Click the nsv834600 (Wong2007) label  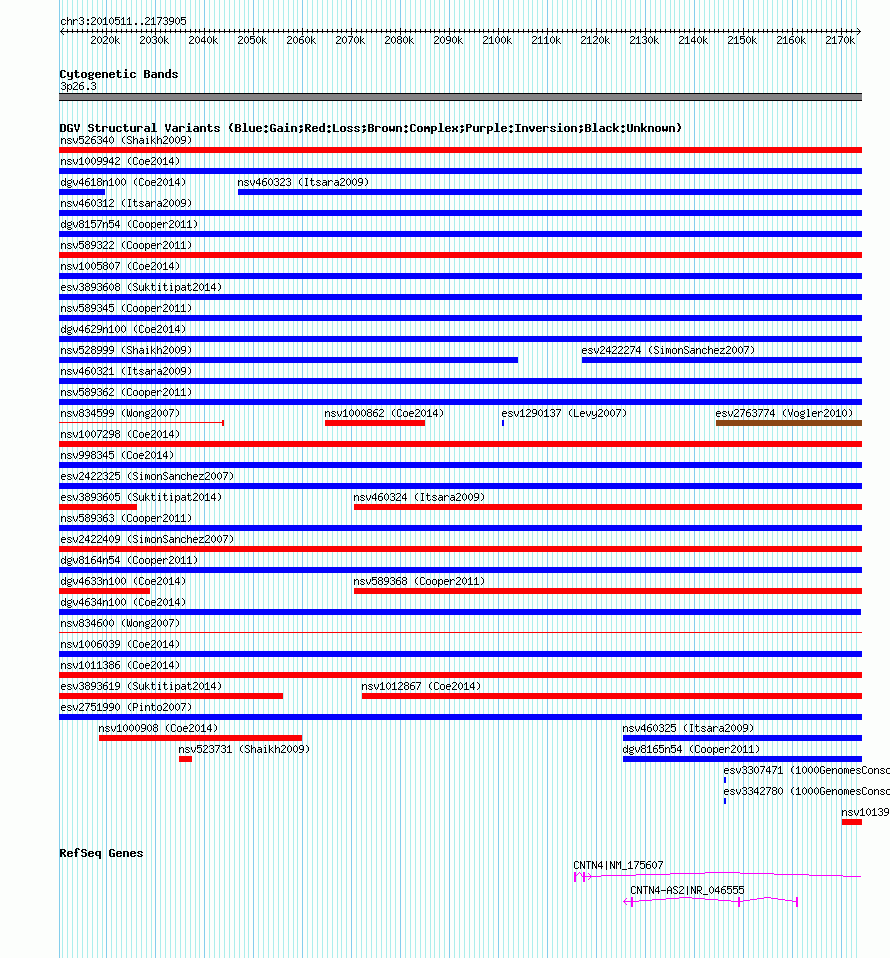click(x=120, y=623)
